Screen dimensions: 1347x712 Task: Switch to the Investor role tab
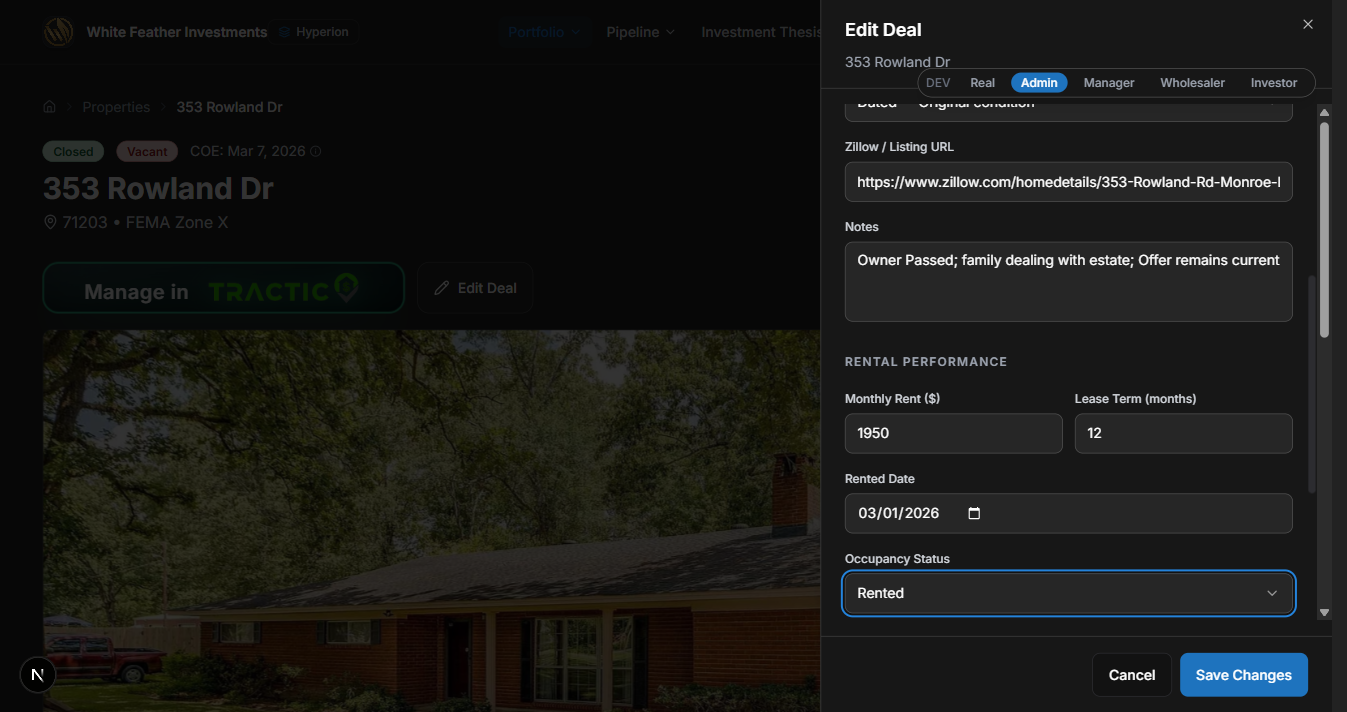click(1274, 83)
